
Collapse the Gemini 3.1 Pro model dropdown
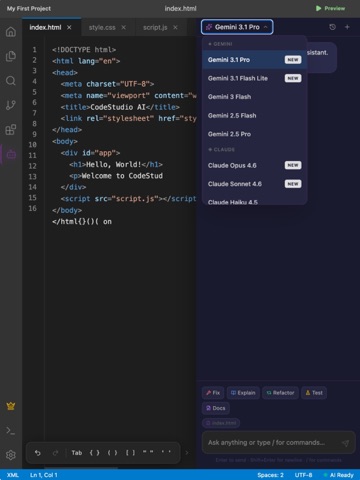[237, 27]
